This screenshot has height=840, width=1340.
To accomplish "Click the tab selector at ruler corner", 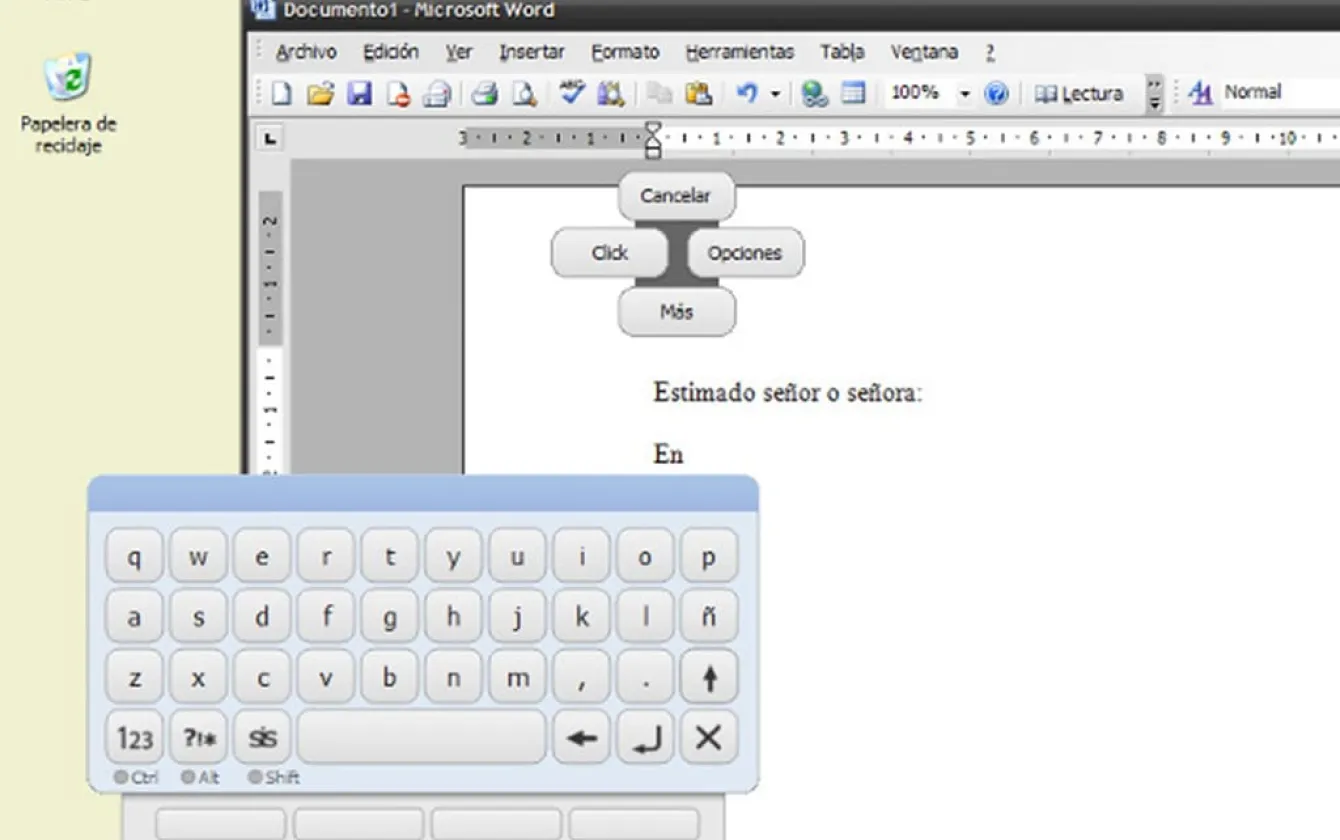I will 269,139.
